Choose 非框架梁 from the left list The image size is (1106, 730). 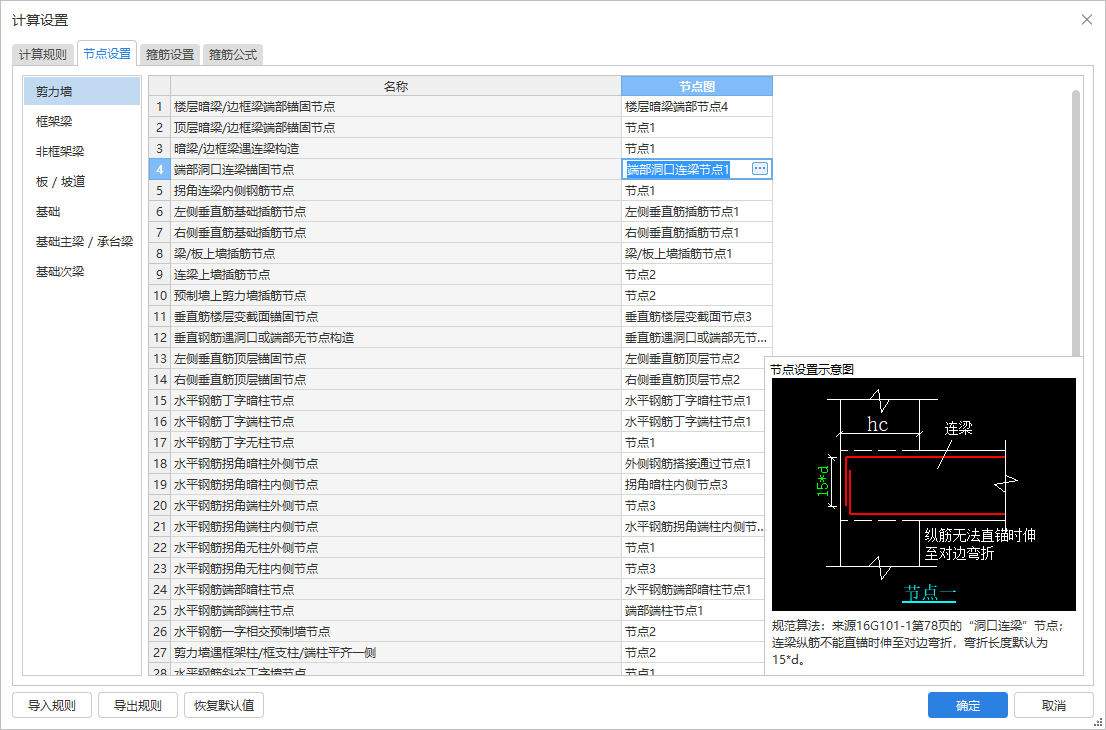click(x=82, y=152)
